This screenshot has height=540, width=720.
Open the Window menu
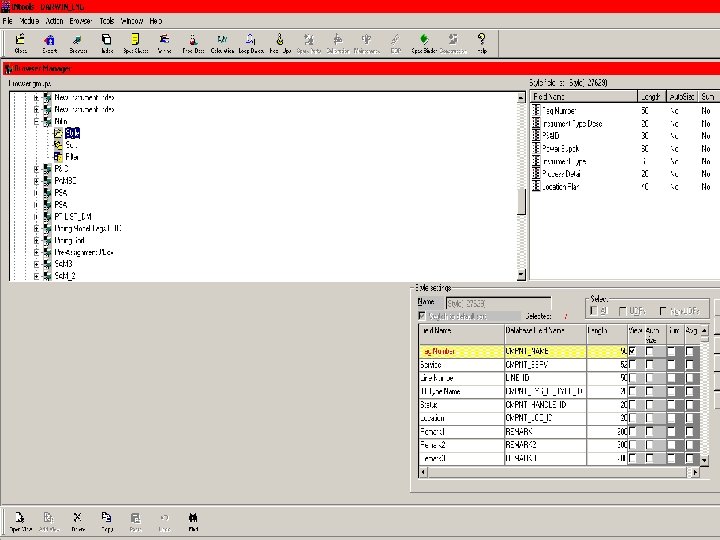pyautogui.click(x=132, y=21)
